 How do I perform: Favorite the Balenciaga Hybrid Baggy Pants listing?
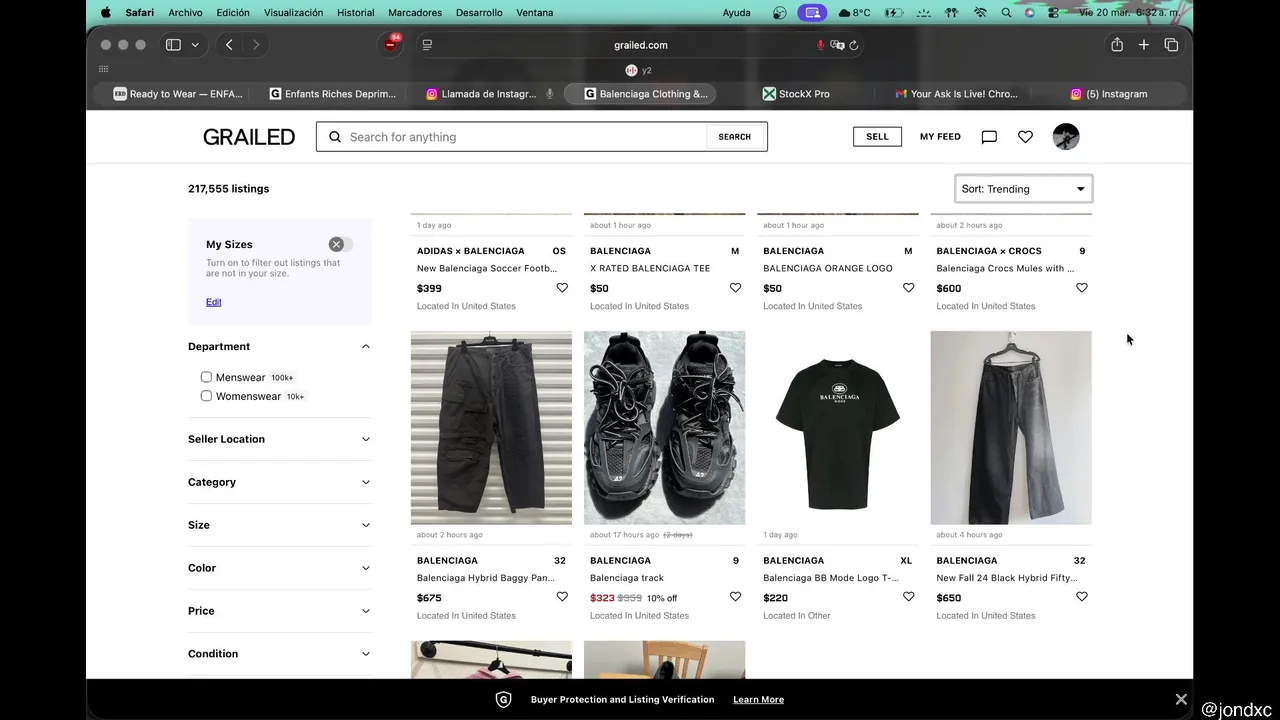pyautogui.click(x=562, y=597)
